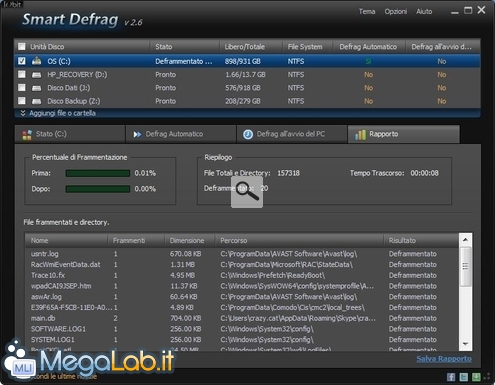Viewport: 495px width, 385px height.
Task: Check the HP_RECOVERY (D:) drive checkbox
Action: [x=22, y=74]
